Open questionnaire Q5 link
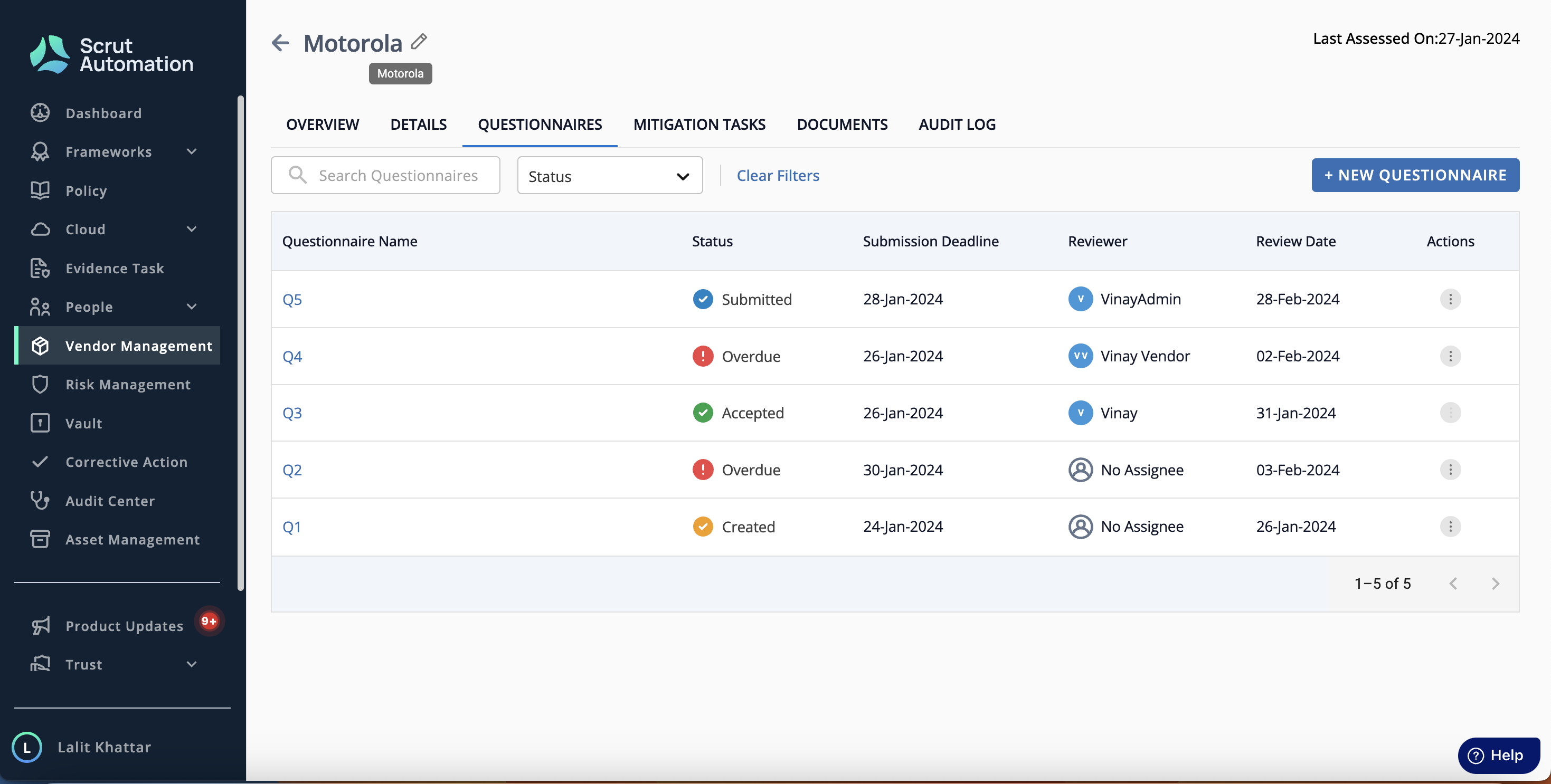 tap(292, 299)
